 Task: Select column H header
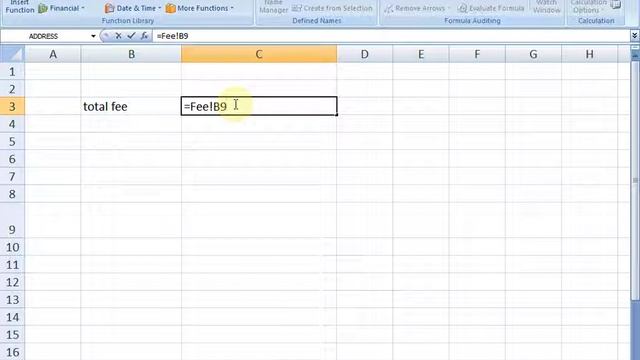(x=589, y=54)
